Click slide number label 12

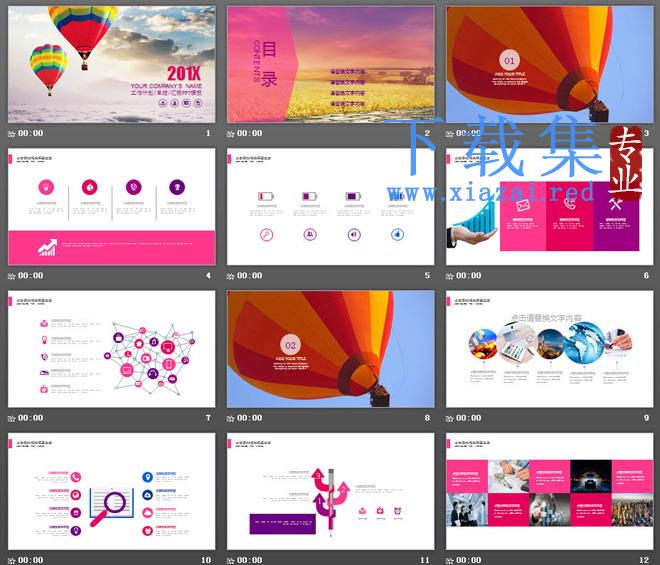644,560
